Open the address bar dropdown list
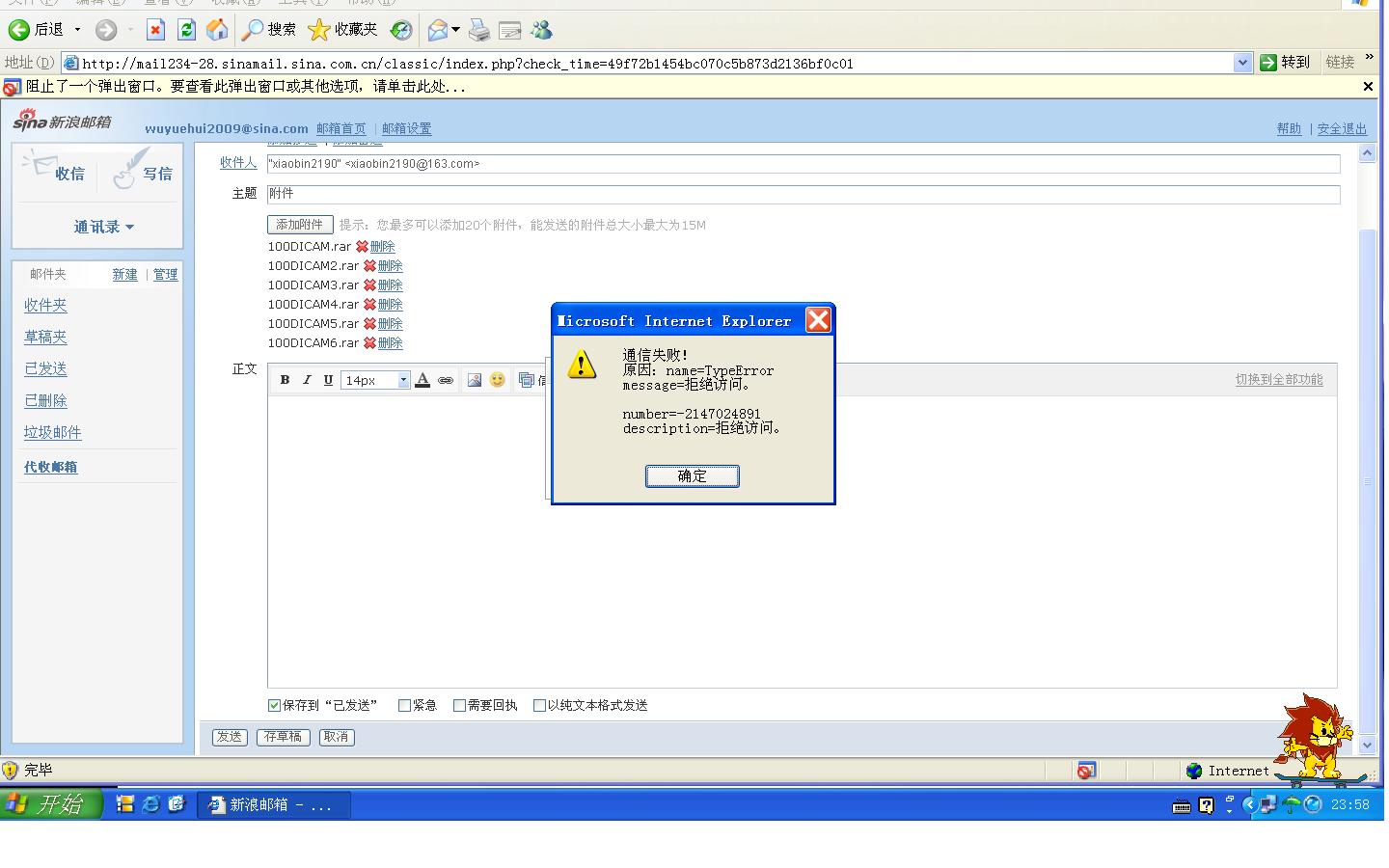Screen dimensions: 1389x868 pos(1242,63)
